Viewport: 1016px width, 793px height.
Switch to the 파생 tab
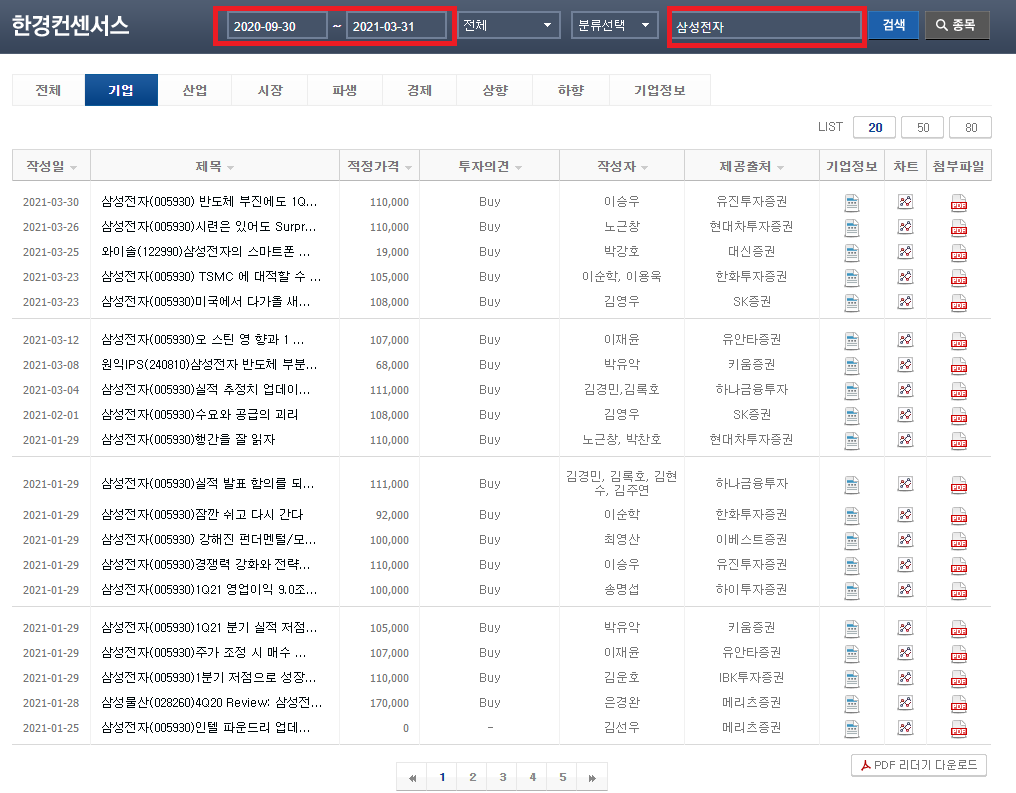click(345, 90)
